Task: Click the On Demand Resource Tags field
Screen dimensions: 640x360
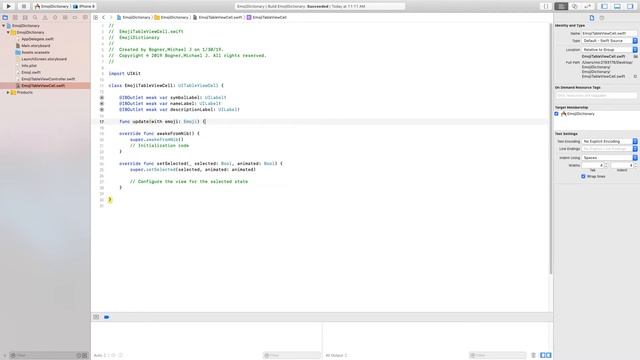Action: [x=596, y=96]
